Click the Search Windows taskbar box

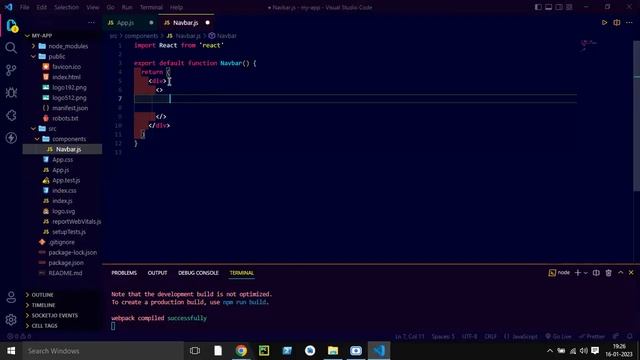point(102,351)
